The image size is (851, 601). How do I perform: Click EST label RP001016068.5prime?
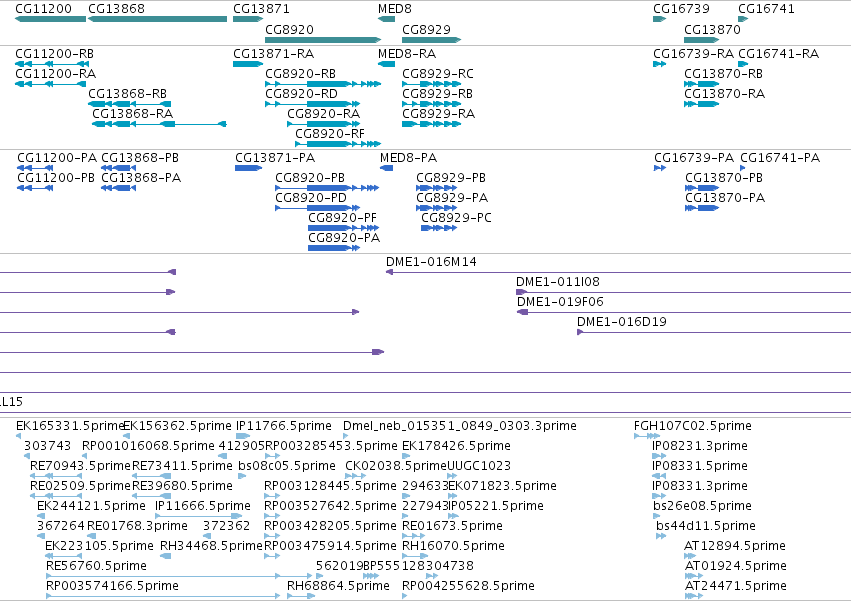coord(148,446)
